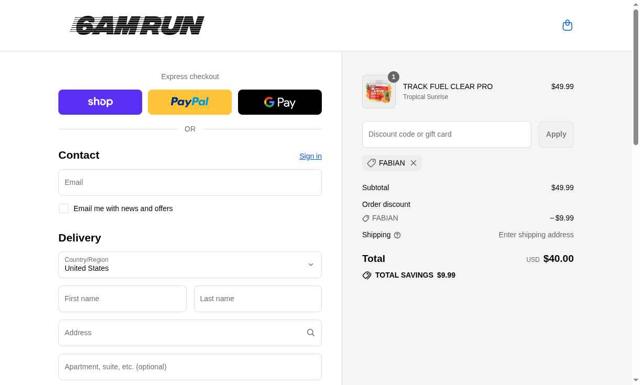The image size is (640, 385).
Task: Focus the Email input field
Action: [x=190, y=182]
